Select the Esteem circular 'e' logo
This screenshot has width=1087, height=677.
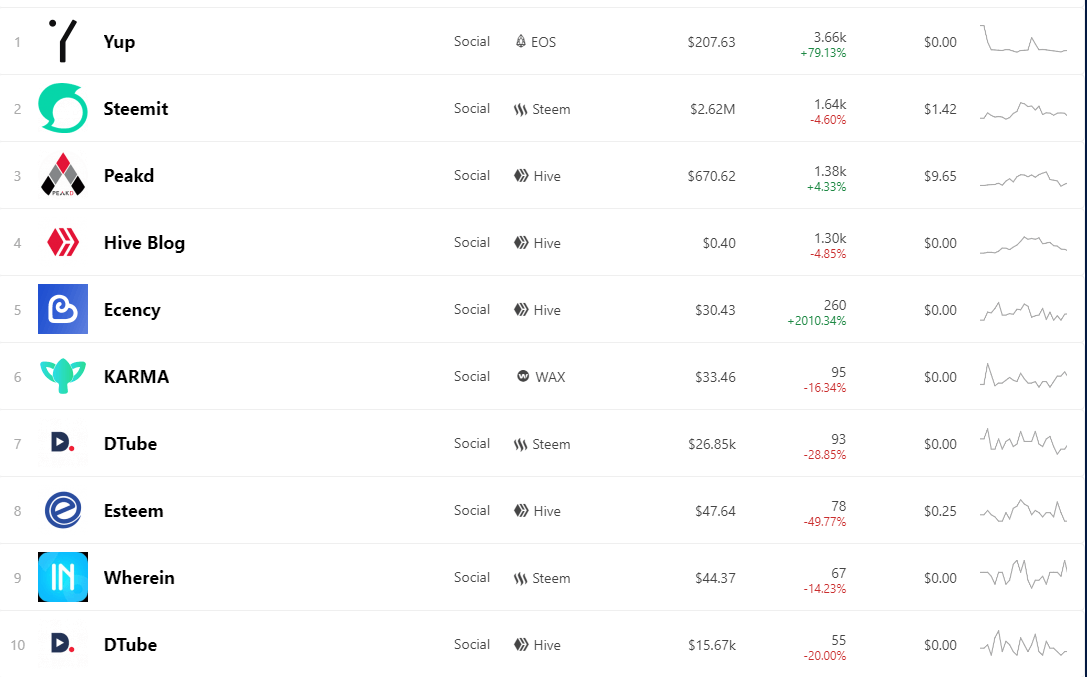pyautogui.click(x=62, y=510)
